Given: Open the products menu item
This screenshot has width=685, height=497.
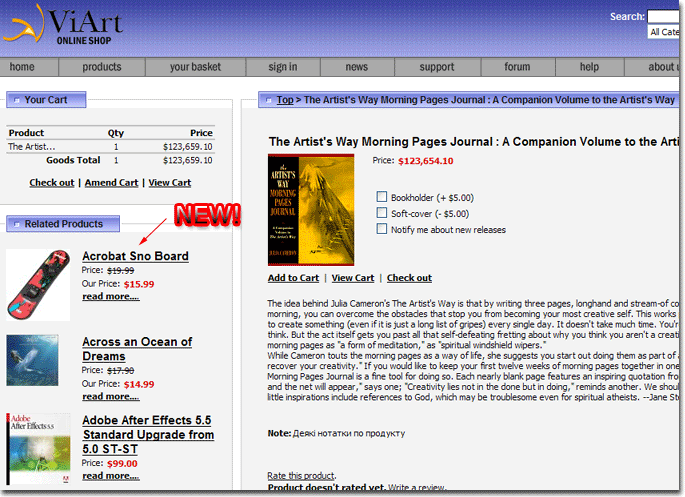Looking at the screenshot, I should (x=102, y=67).
